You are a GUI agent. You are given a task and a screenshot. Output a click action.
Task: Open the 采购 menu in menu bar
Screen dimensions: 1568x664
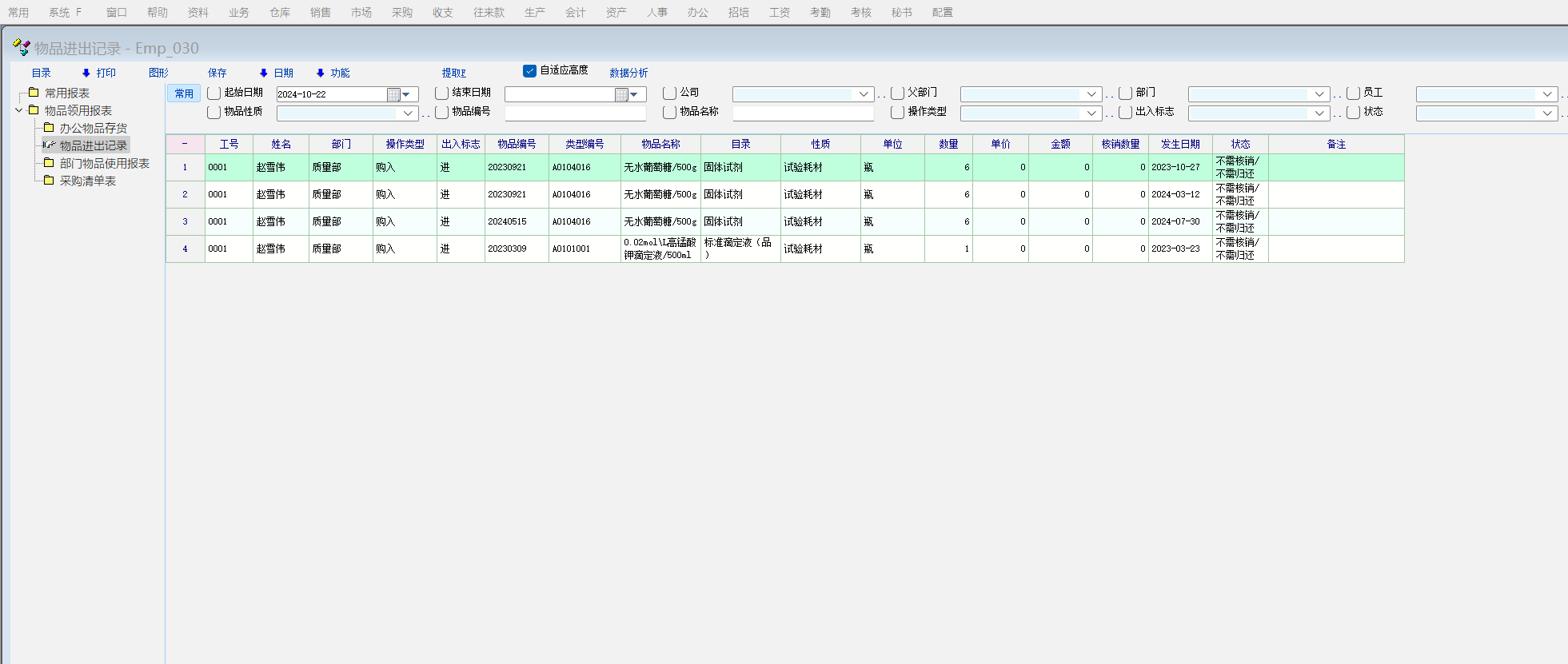pyautogui.click(x=402, y=13)
